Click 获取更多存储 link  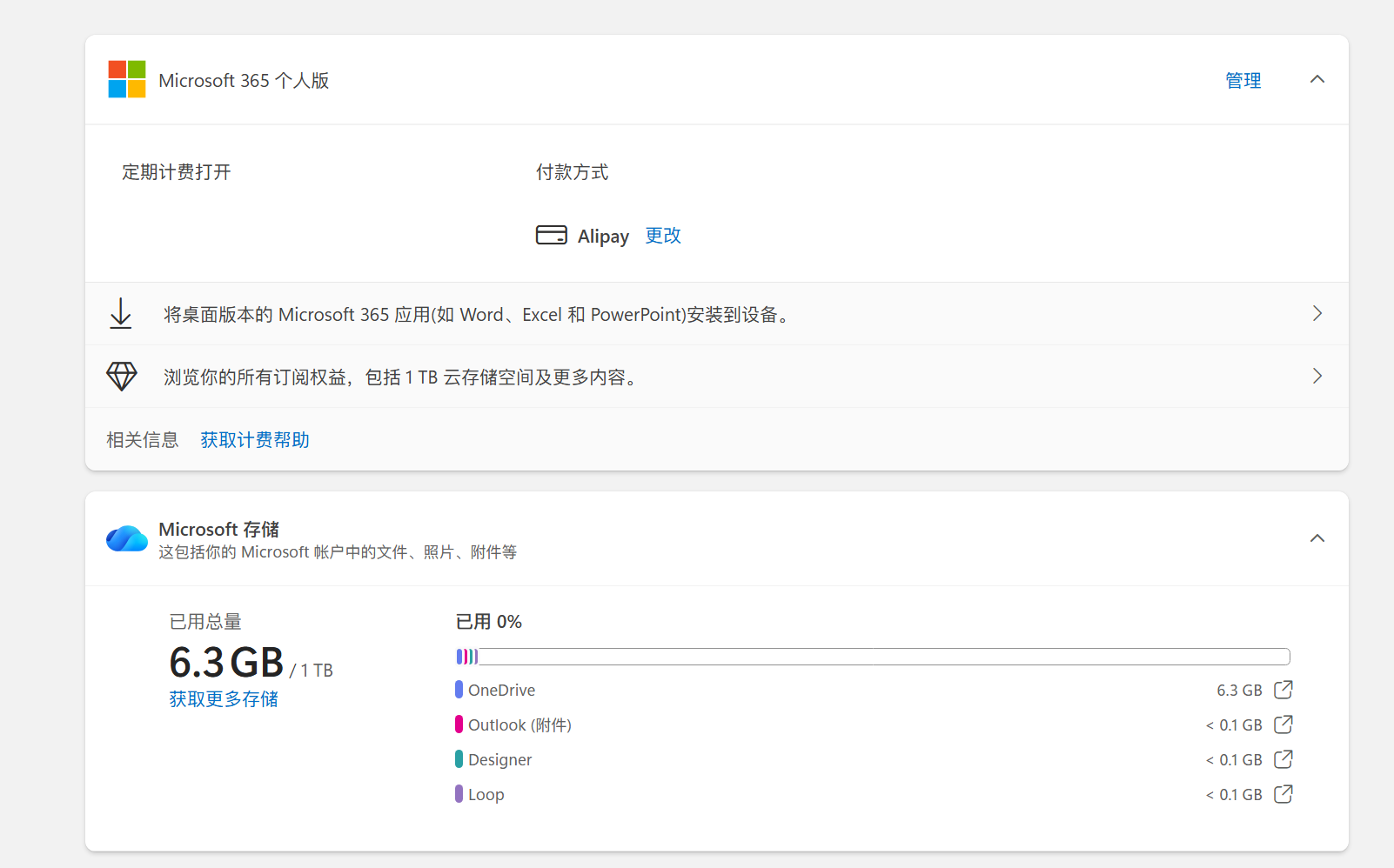224,699
